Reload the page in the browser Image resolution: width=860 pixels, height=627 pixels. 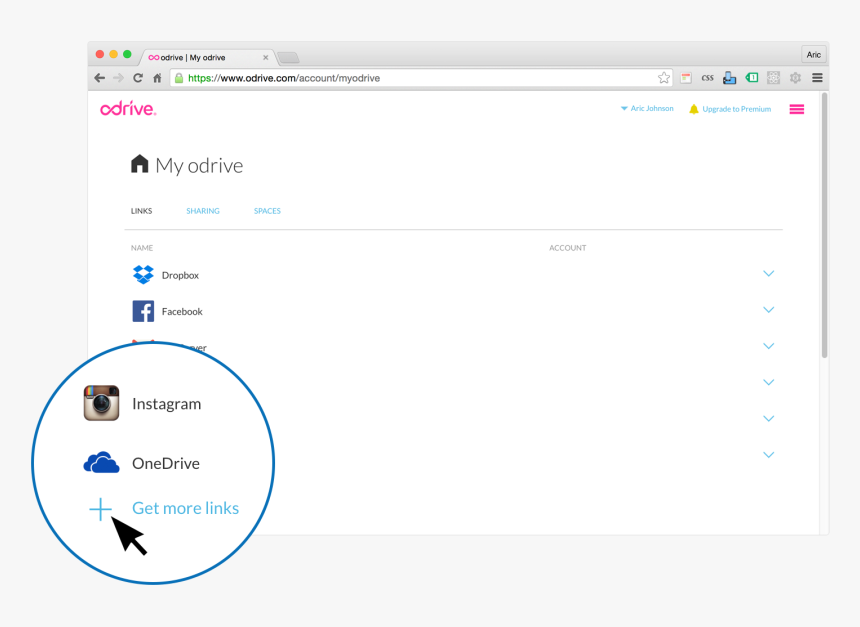(x=138, y=78)
